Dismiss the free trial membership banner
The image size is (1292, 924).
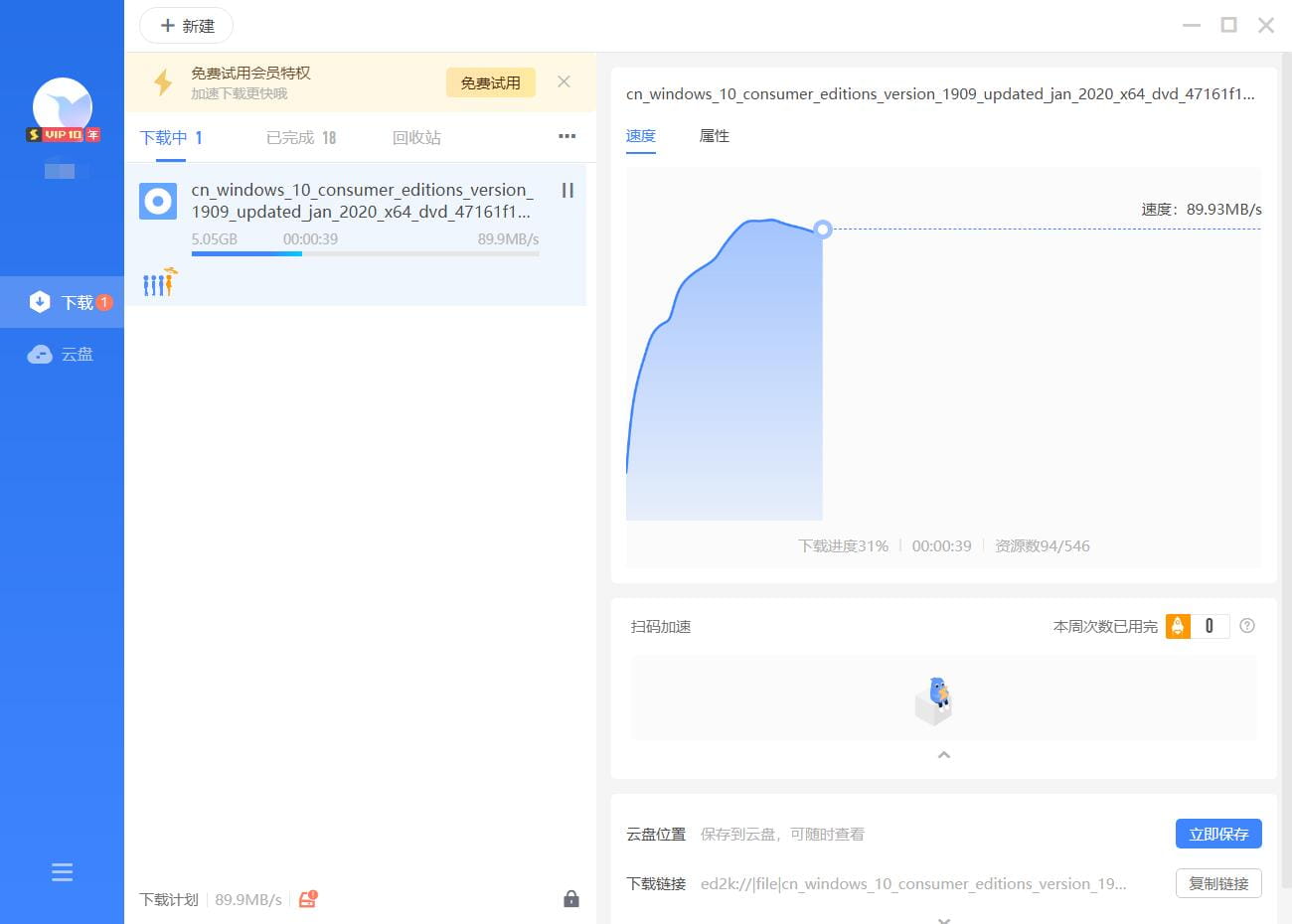[564, 81]
